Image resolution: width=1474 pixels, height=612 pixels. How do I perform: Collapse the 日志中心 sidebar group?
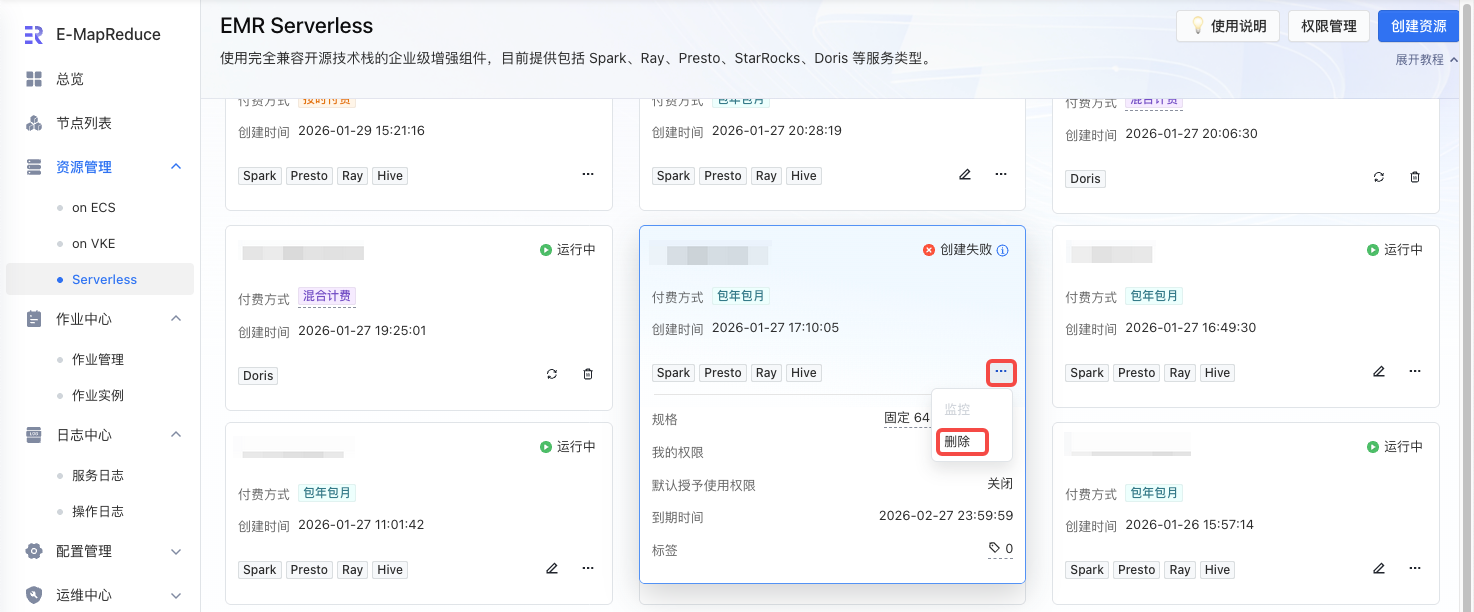pyautogui.click(x=176, y=435)
